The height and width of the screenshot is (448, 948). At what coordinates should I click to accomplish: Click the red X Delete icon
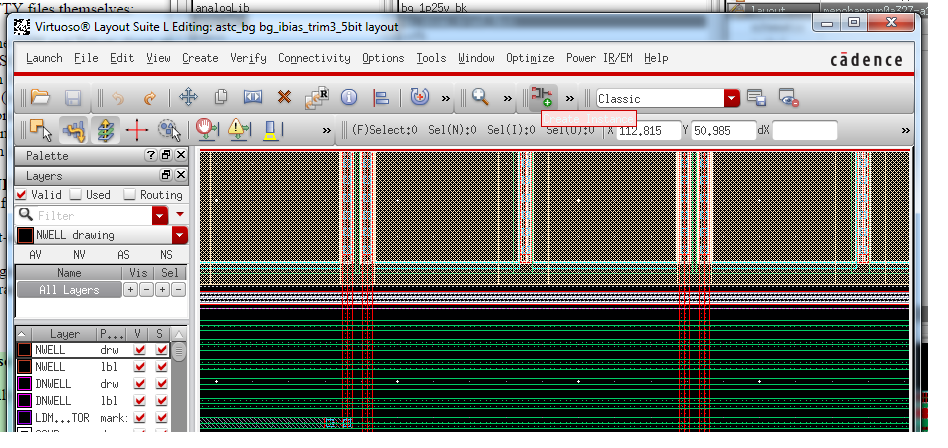(284, 98)
